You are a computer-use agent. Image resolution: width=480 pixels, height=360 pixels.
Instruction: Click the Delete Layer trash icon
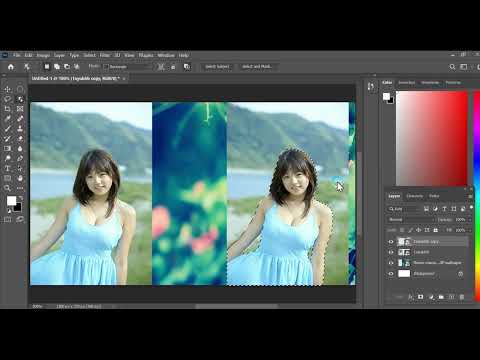[x=462, y=297]
